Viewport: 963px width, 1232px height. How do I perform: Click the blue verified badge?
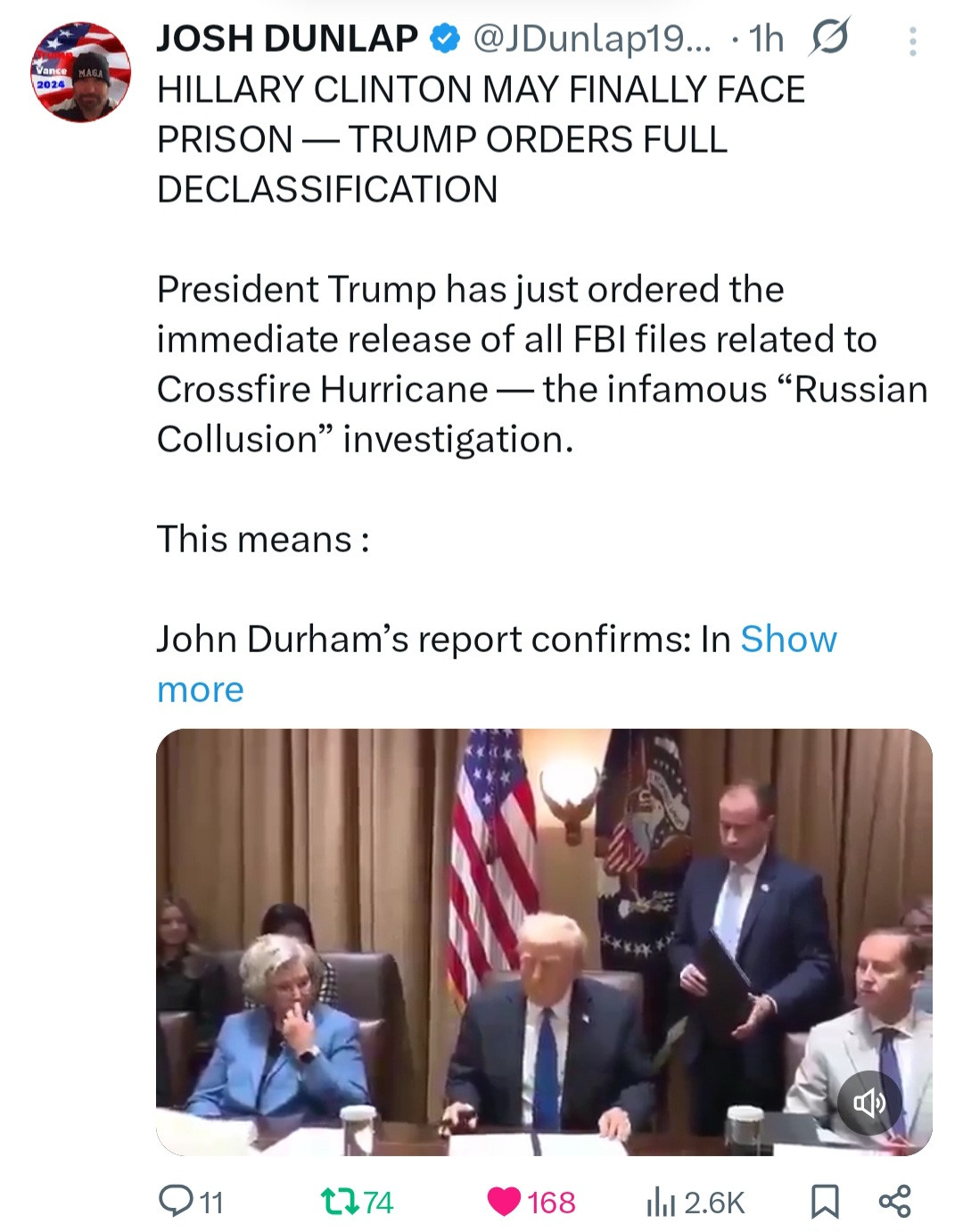pos(445,38)
